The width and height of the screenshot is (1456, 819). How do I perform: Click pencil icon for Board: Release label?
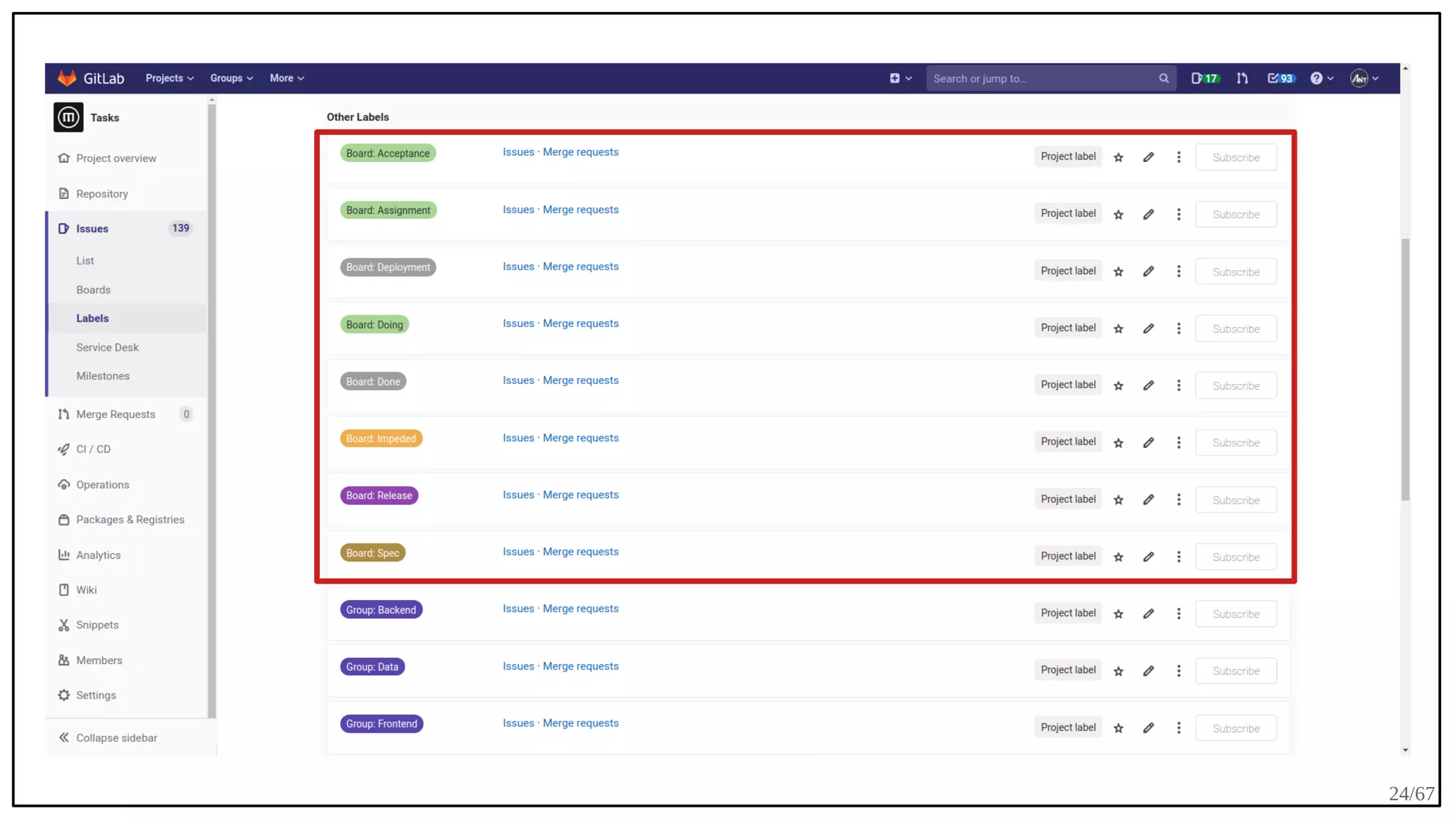click(x=1148, y=500)
